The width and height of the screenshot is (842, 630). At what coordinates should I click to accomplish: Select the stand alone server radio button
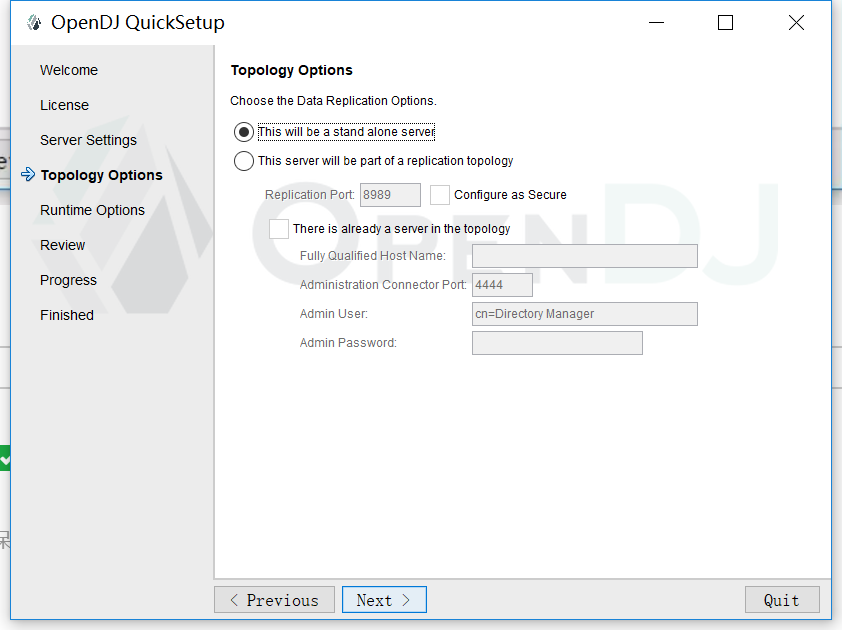click(x=244, y=132)
